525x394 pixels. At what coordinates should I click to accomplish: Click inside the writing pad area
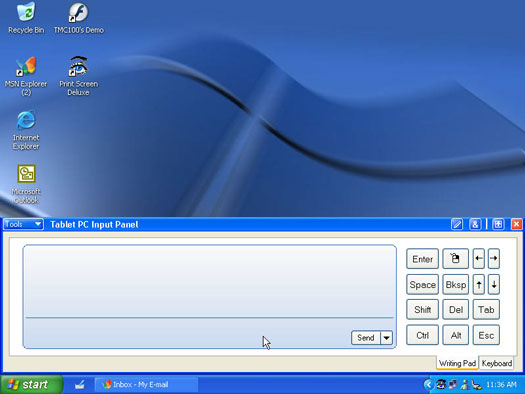point(210,281)
